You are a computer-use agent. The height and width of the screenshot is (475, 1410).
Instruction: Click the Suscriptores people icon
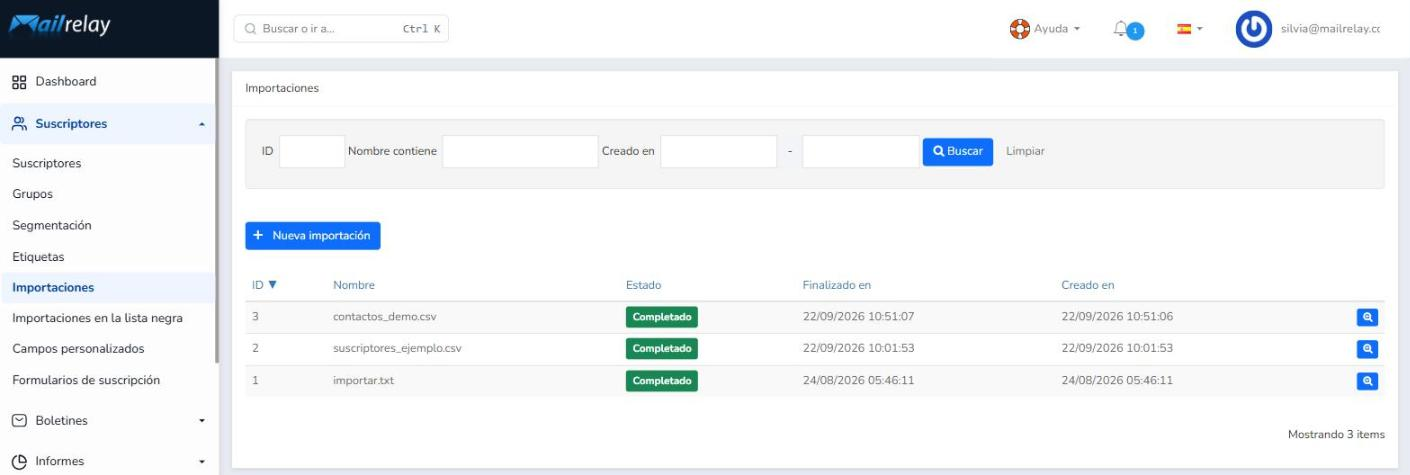[x=18, y=124]
